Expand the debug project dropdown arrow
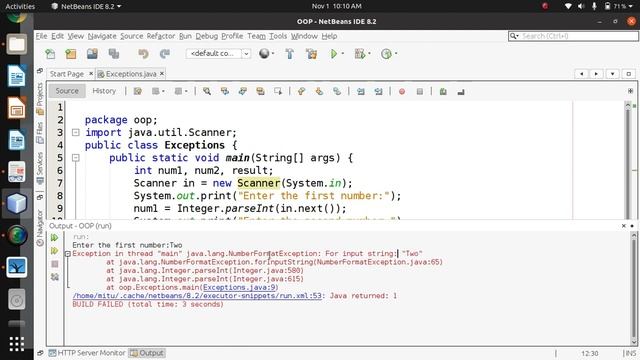Viewport: 640px width, 360px height. [369, 53]
